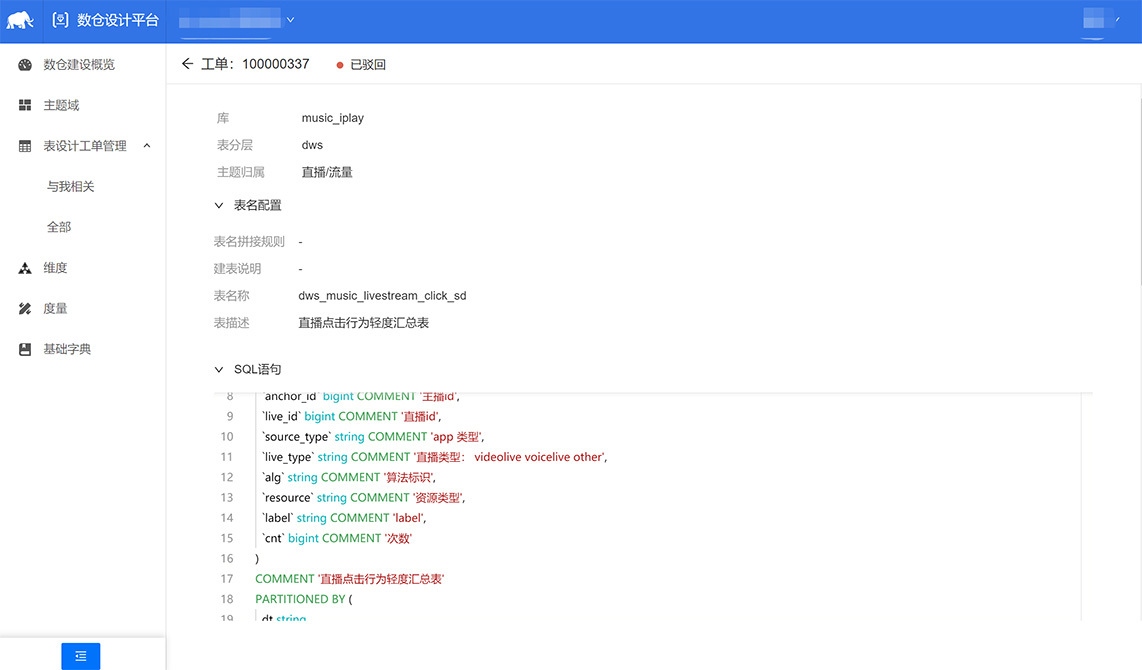
Task: Open 主题域 via its grid icon
Action: click(x=25, y=104)
